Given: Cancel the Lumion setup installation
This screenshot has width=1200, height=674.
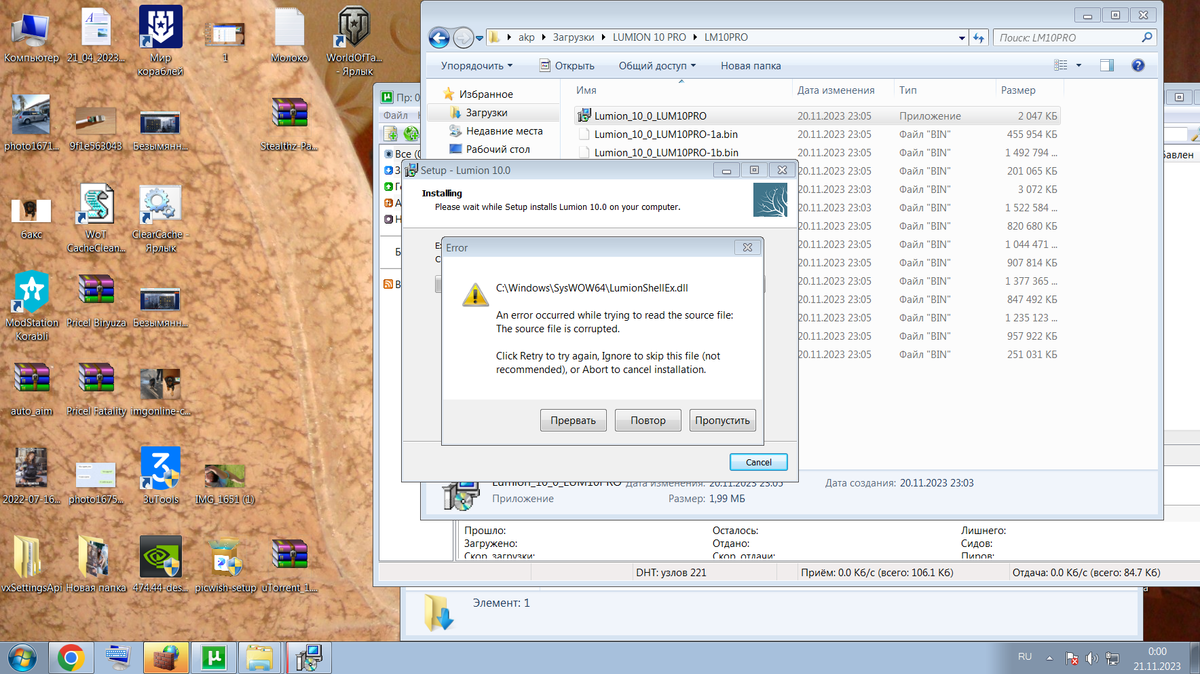Looking at the screenshot, I should tap(758, 462).
